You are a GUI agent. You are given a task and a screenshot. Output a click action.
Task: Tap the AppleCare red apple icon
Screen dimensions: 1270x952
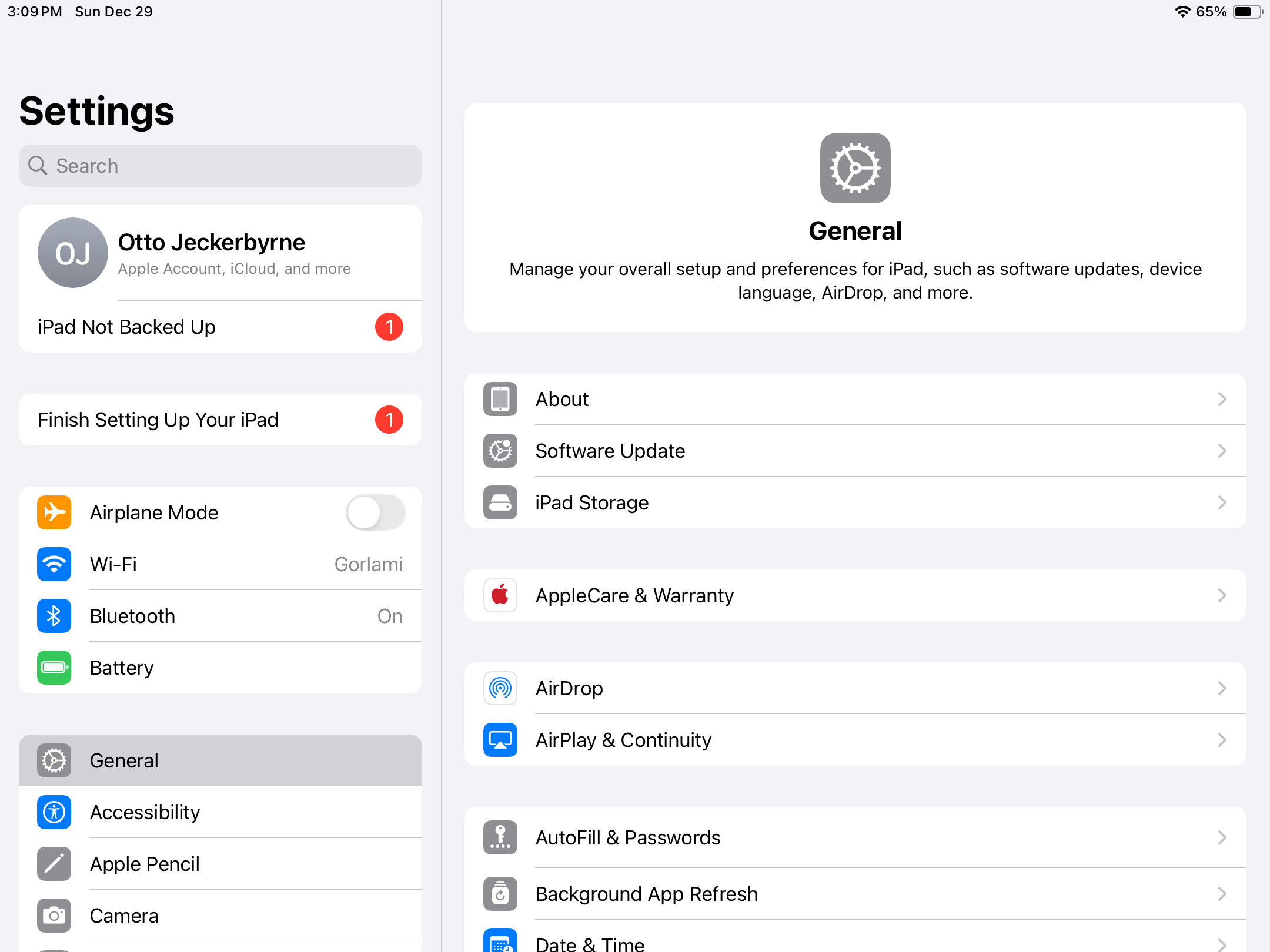[500, 595]
